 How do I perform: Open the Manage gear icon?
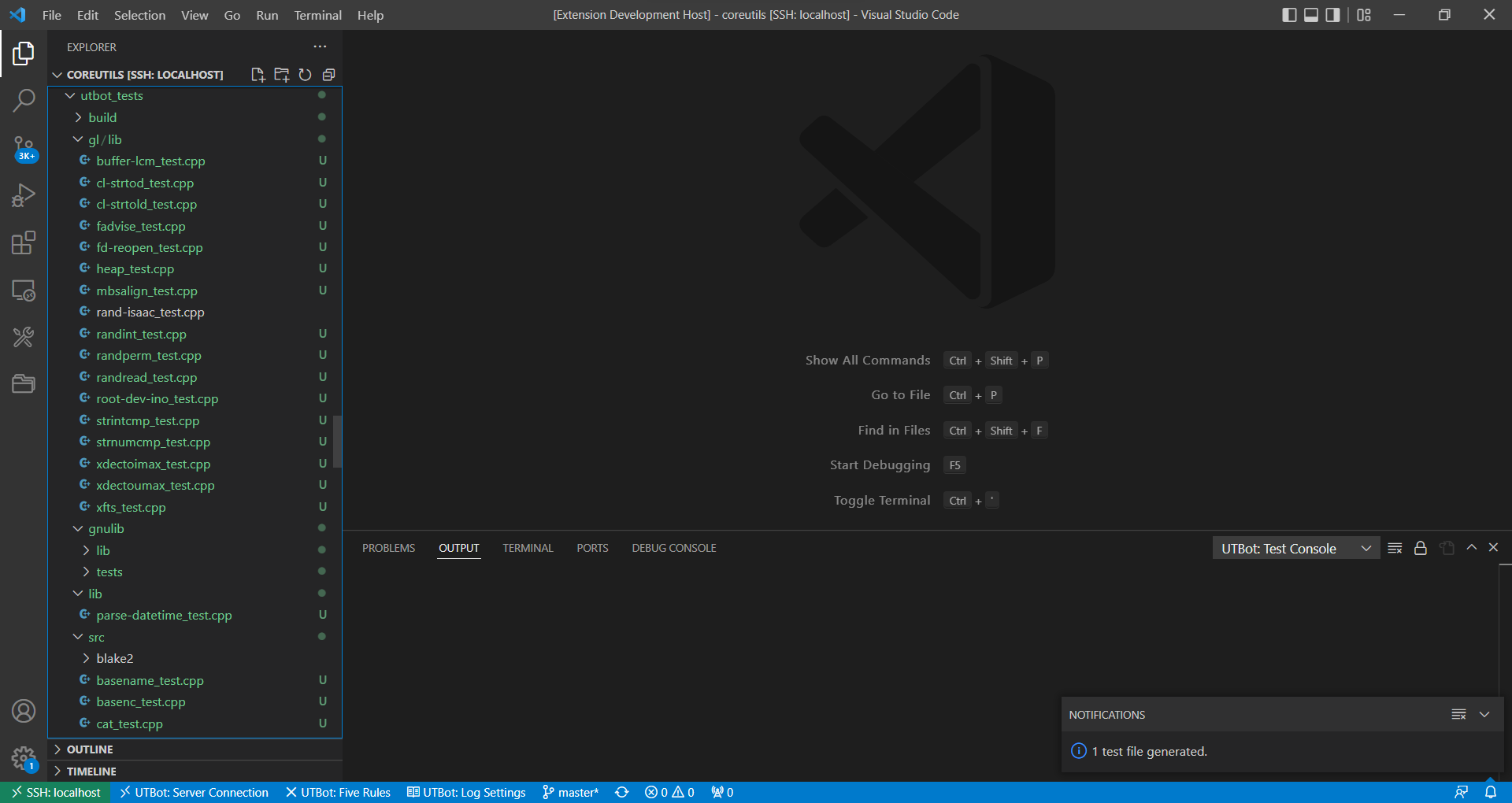[x=24, y=758]
